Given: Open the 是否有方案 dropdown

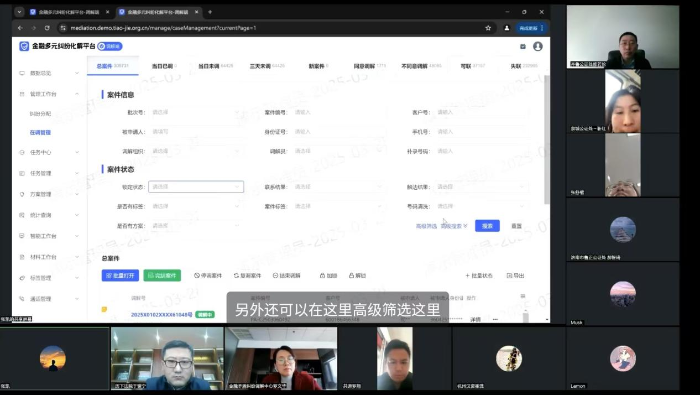Looking at the screenshot, I should [196, 226].
